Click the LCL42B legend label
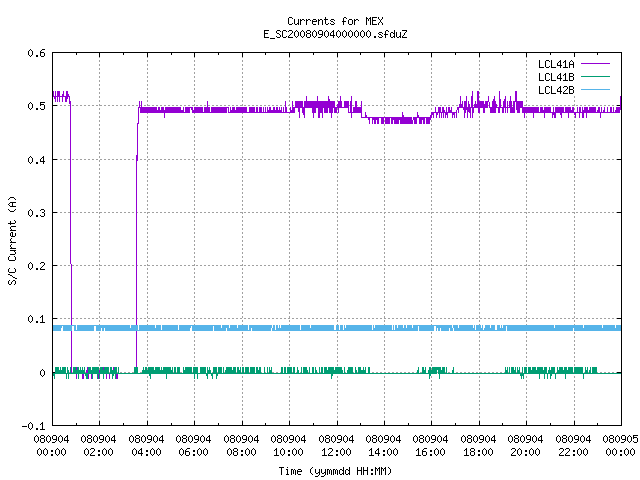This screenshot has height=480, width=640. pyautogui.click(x=556, y=90)
